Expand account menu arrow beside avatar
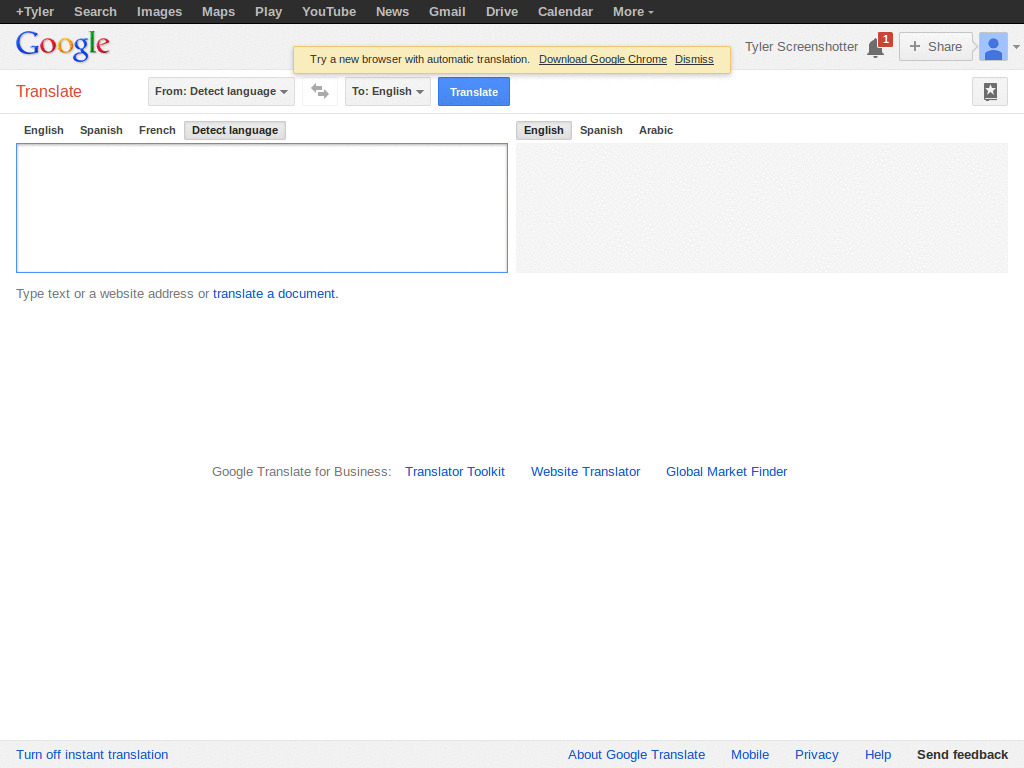 [x=1016, y=47]
